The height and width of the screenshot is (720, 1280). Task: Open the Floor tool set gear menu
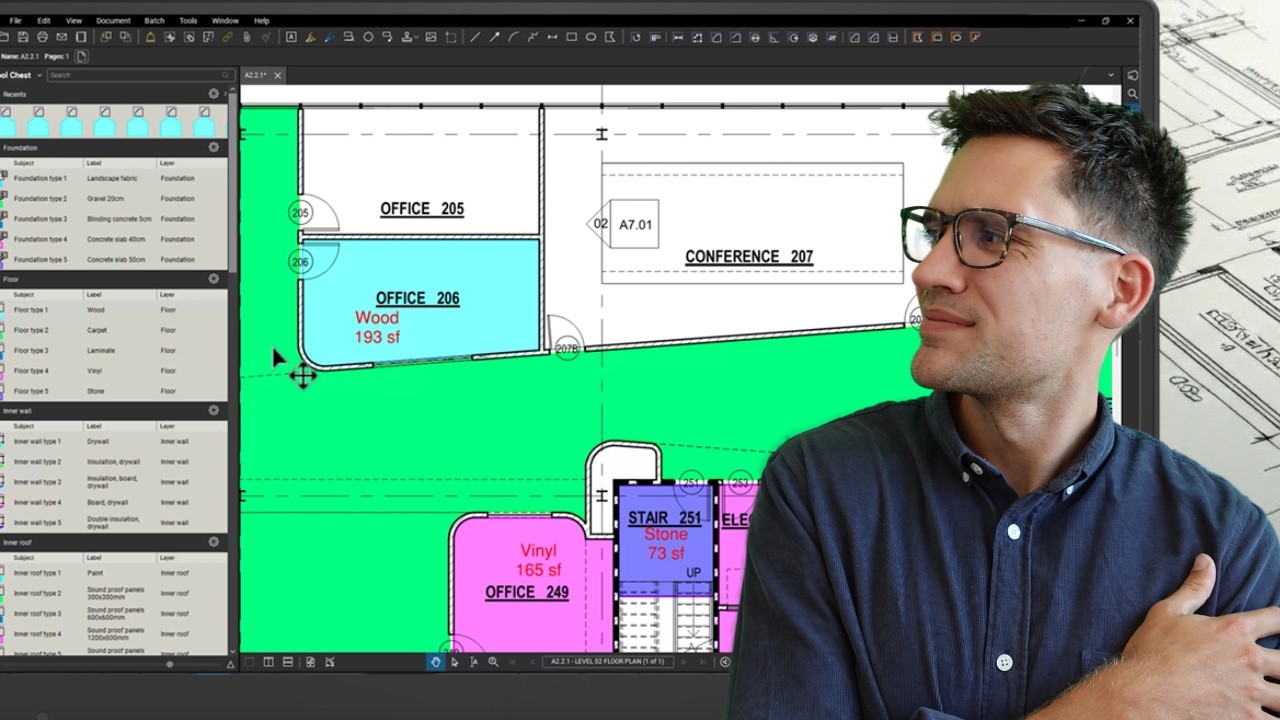(213, 279)
